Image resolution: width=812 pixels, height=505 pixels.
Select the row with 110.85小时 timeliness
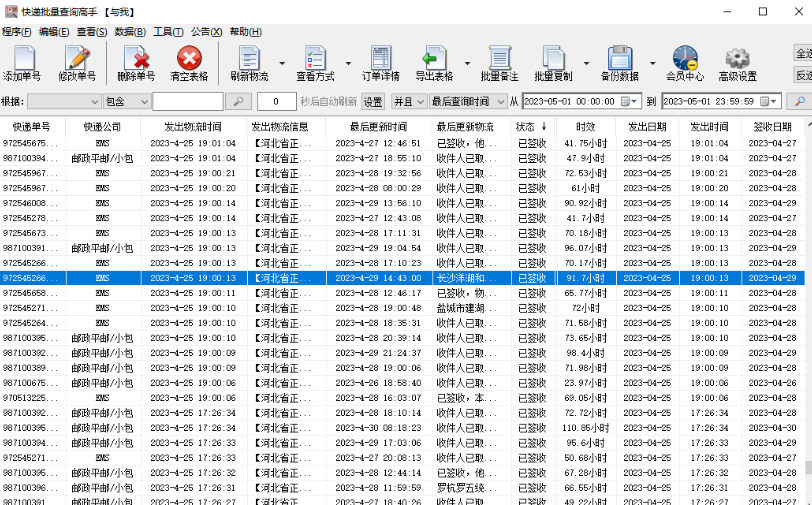(402, 428)
